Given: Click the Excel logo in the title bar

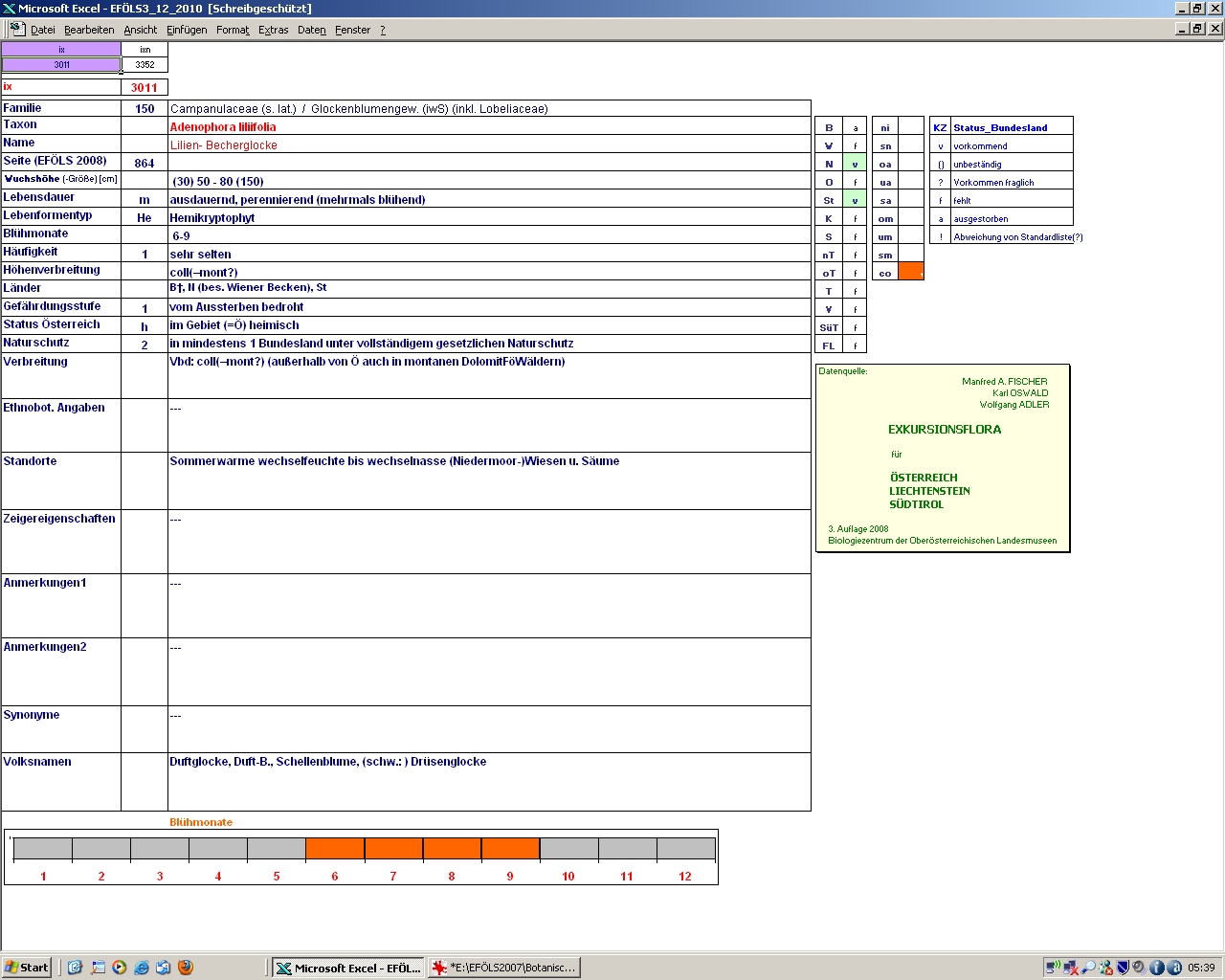Looking at the screenshot, I should click(9, 9).
